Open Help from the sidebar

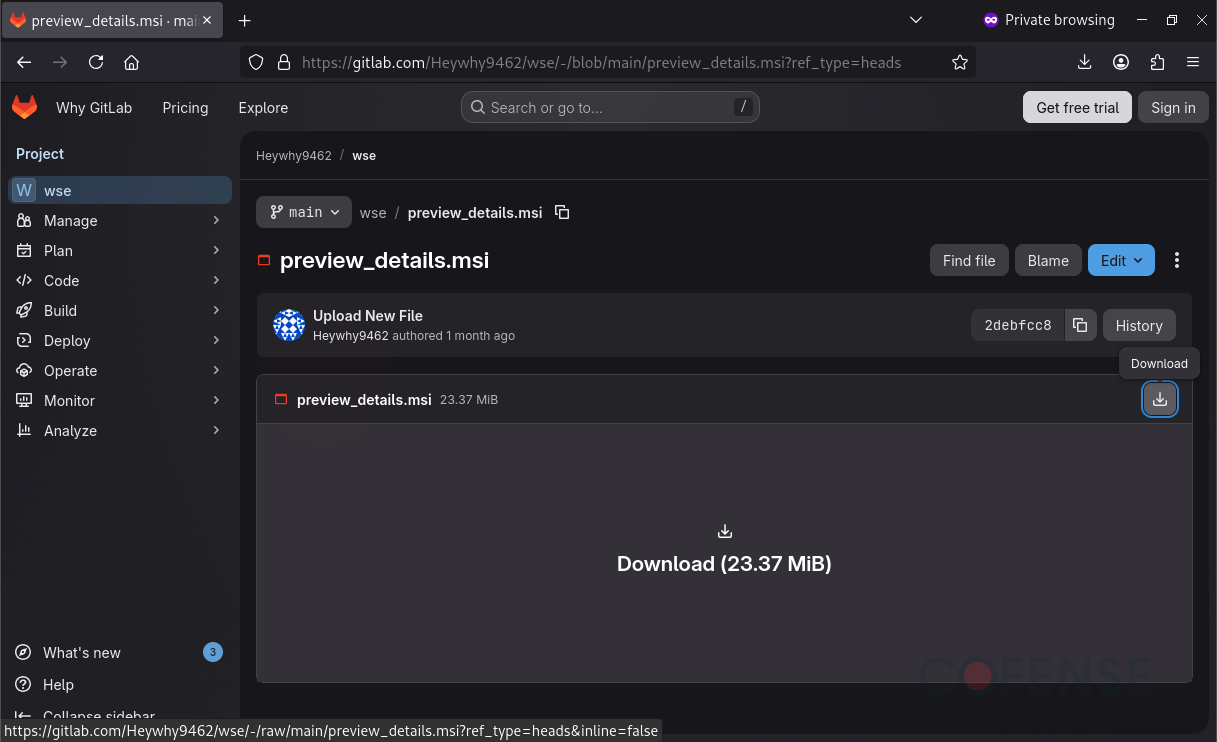pos(56,684)
